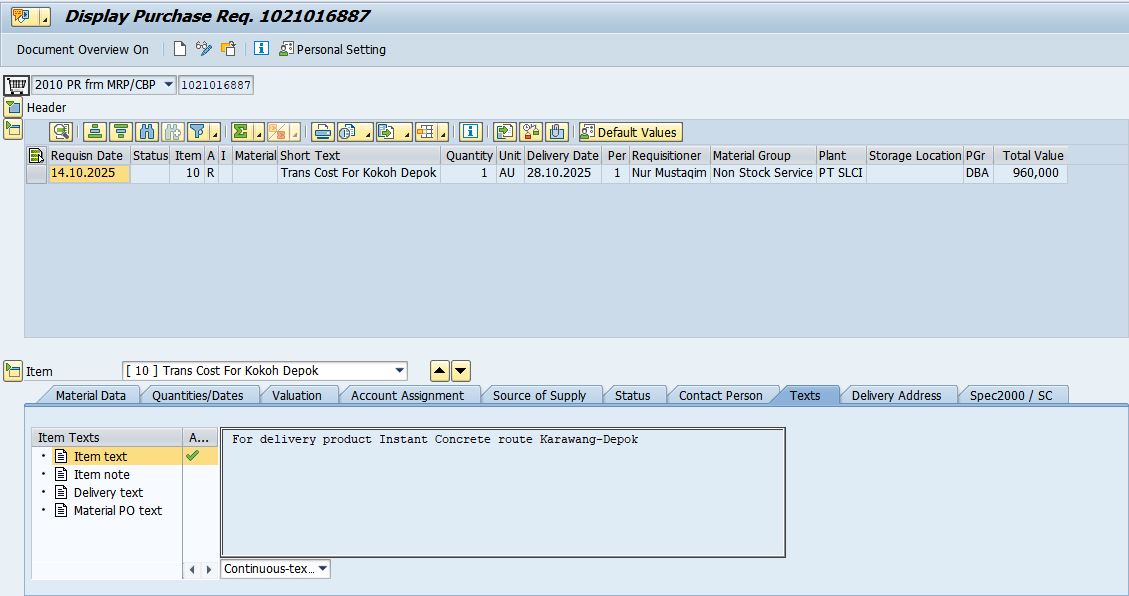Click the Default Values button

point(629,132)
